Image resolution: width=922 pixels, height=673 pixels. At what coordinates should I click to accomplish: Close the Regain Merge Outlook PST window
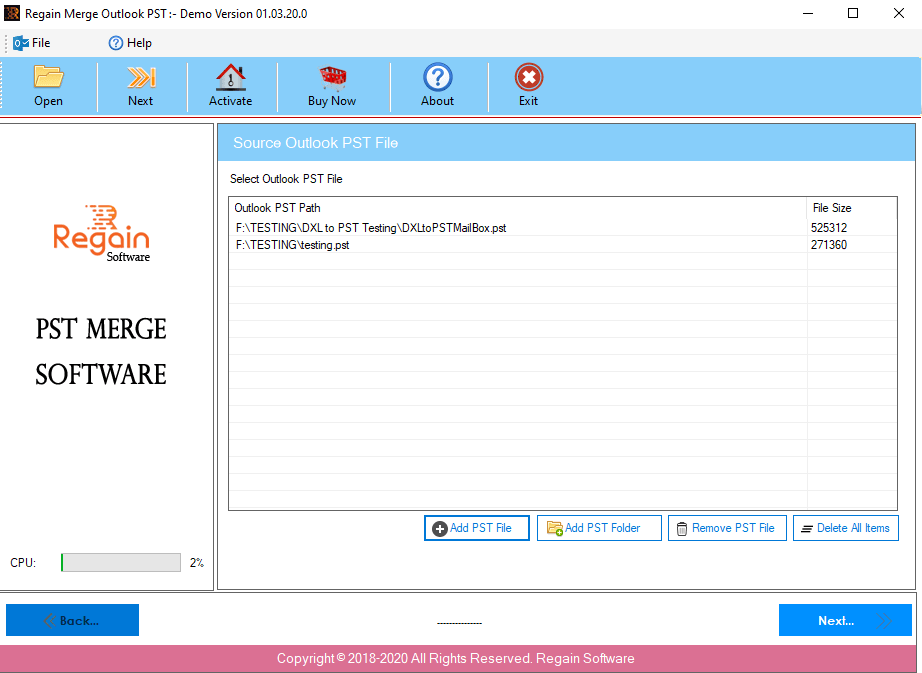899,13
